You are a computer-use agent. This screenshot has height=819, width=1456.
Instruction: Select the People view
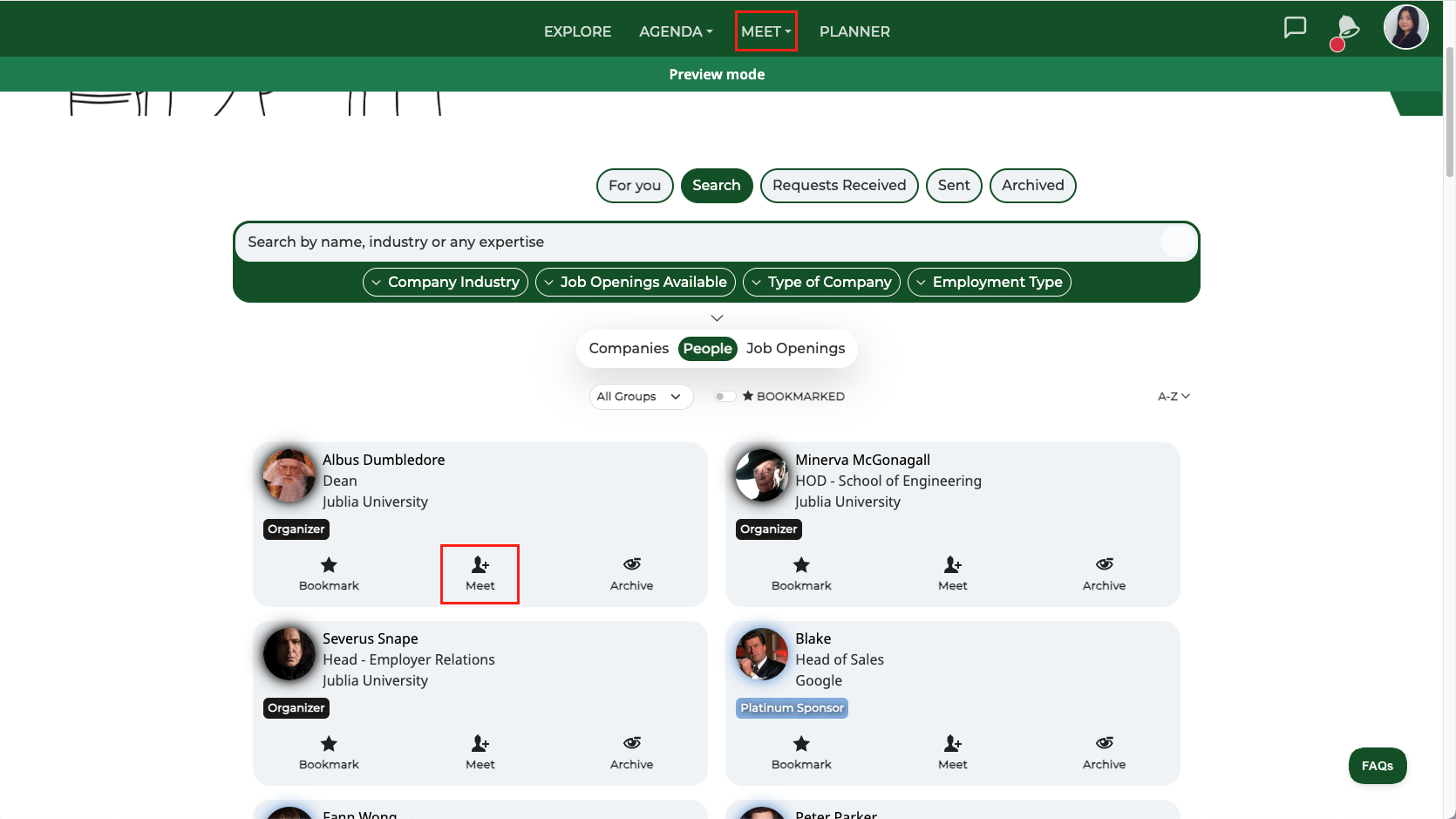(x=707, y=349)
